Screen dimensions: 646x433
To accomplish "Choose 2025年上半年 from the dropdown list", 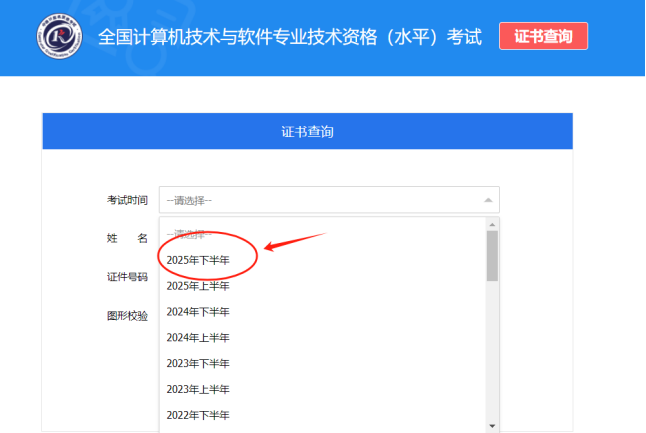I will (322, 286).
